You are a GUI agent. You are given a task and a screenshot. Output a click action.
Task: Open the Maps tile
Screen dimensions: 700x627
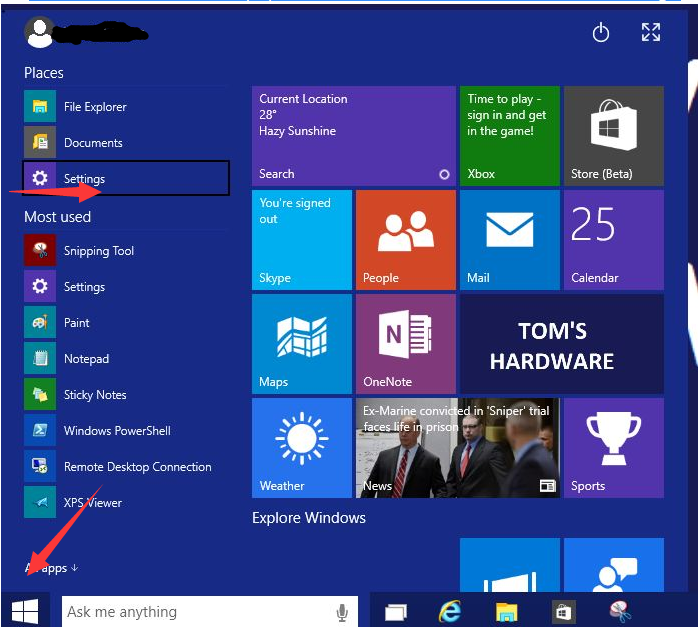pyautogui.click(x=302, y=344)
